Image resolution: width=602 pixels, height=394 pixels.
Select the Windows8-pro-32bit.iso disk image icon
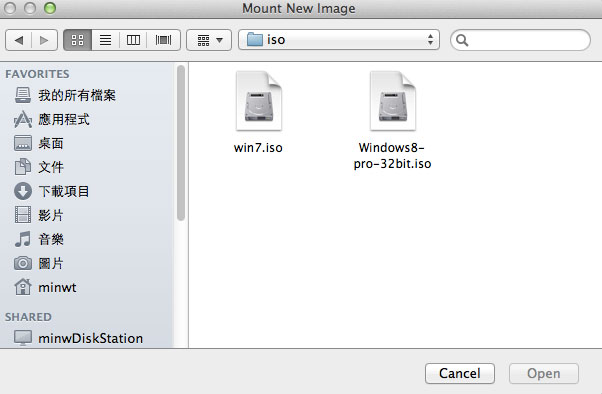click(x=392, y=101)
